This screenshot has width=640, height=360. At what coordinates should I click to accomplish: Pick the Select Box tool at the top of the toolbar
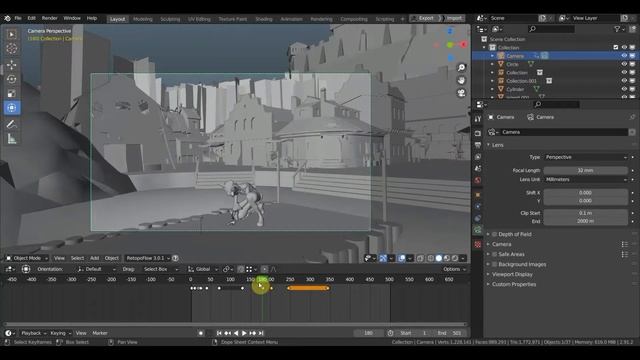[11, 35]
